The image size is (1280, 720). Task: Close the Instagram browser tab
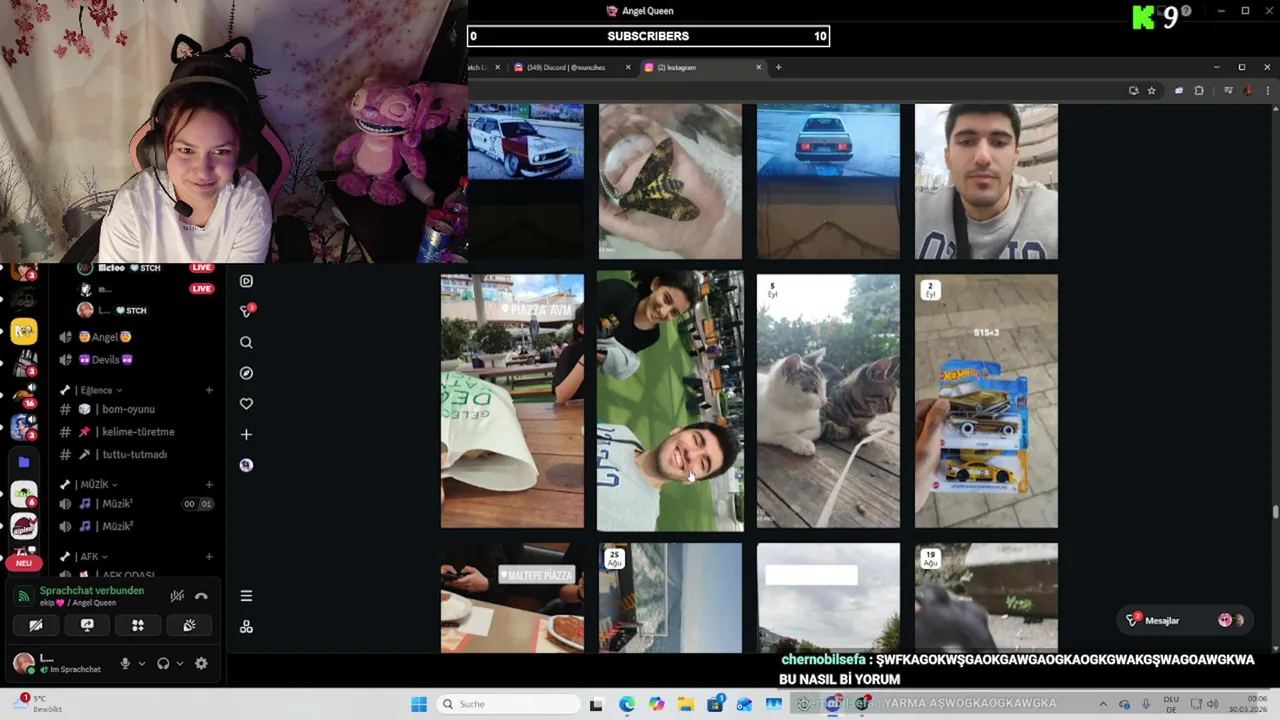tap(758, 67)
